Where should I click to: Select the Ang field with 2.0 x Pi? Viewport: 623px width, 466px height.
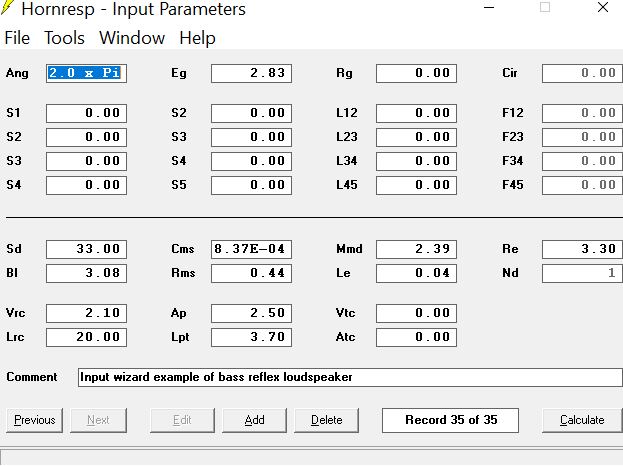86,73
